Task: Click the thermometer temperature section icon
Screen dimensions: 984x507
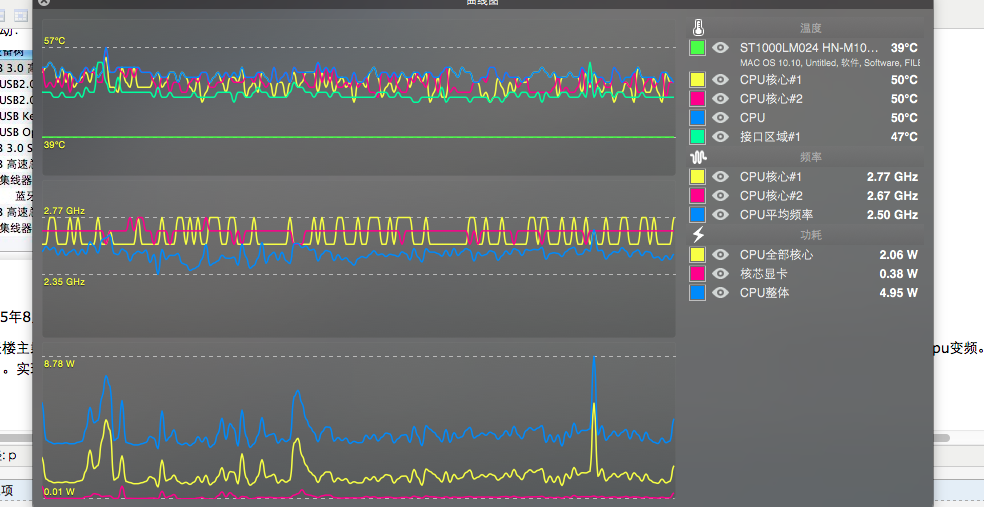Action: (x=698, y=28)
